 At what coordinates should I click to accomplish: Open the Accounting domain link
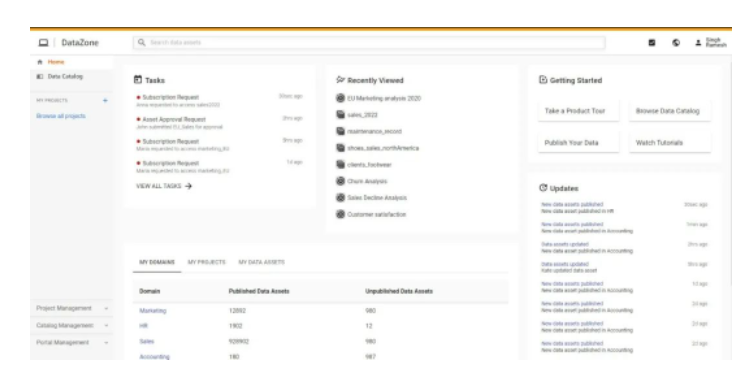(154, 357)
